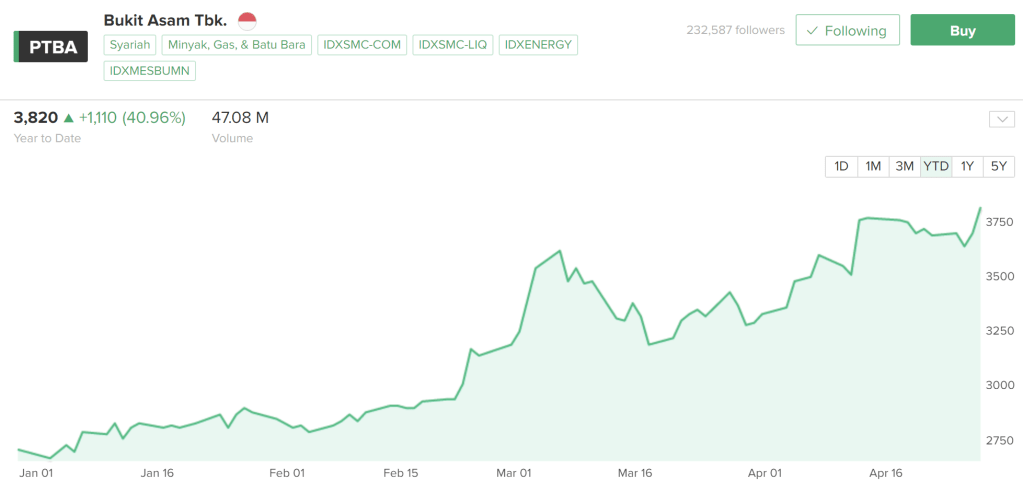This screenshot has height=492, width=1023.
Task: Select the 1M chart range
Action: click(x=873, y=166)
